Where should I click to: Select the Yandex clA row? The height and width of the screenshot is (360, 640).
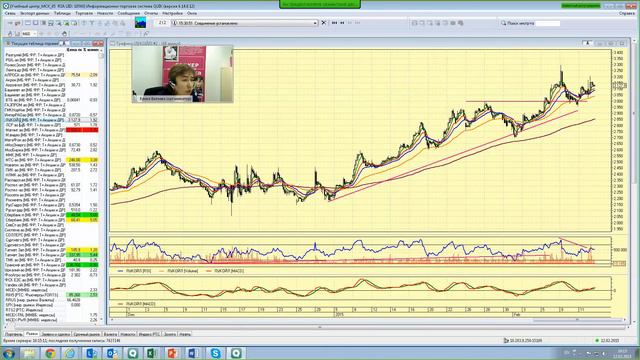pos(51,285)
